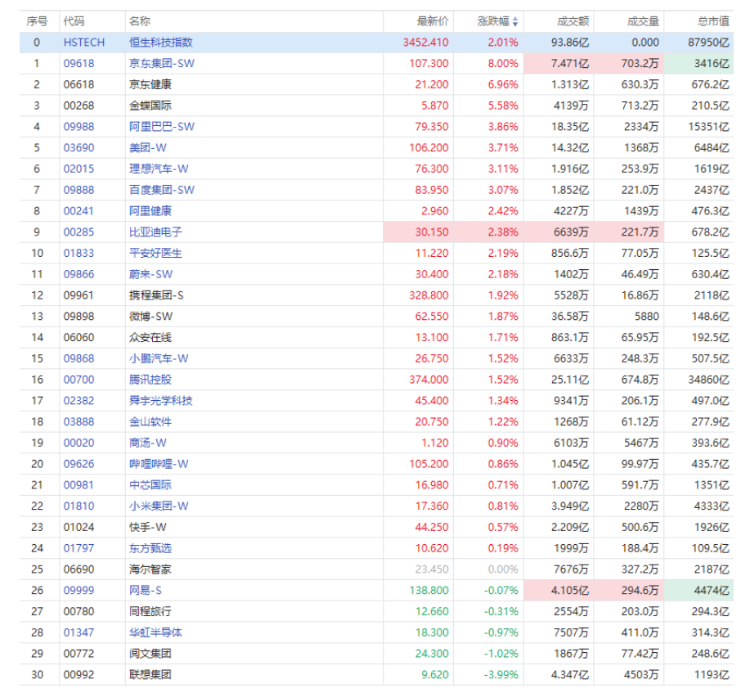Open stock code 01347 link
750x693 pixels.
[x=79, y=632]
